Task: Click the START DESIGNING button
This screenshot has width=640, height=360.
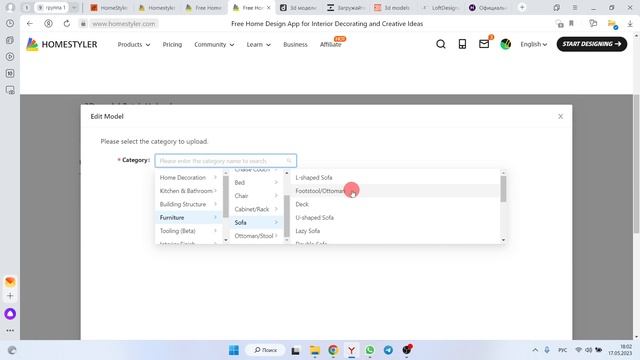Action: click(592, 44)
